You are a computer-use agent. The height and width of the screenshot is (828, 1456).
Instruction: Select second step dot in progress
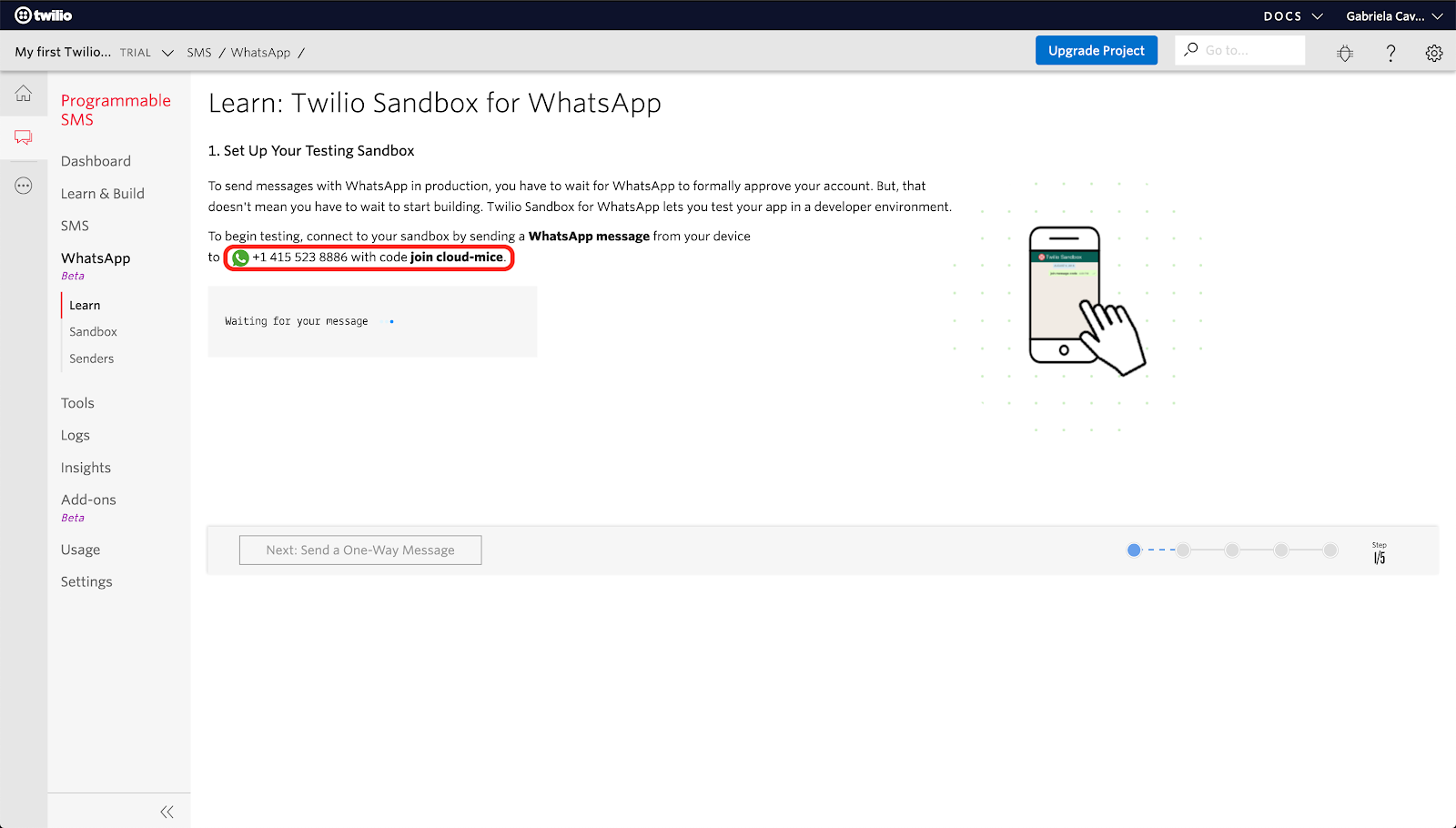point(1183,550)
